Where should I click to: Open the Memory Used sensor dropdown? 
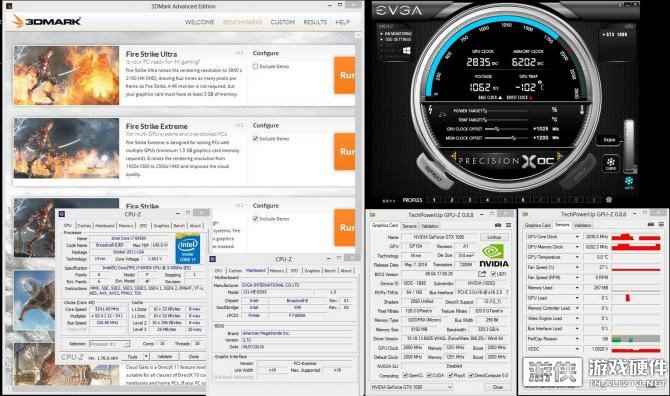pos(577,288)
